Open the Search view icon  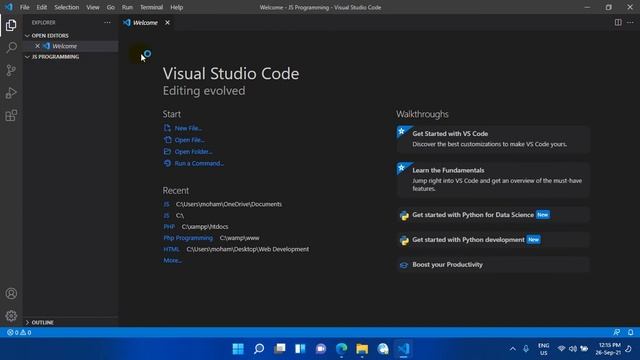pos(11,47)
